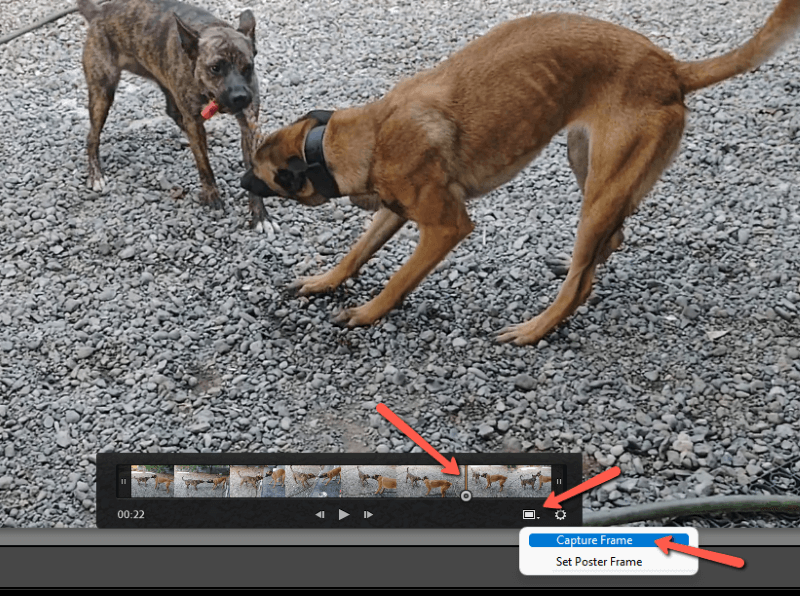Click the 00:22 timecode display
The width and height of the screenshot is (800, 596).
pos(131,514)
